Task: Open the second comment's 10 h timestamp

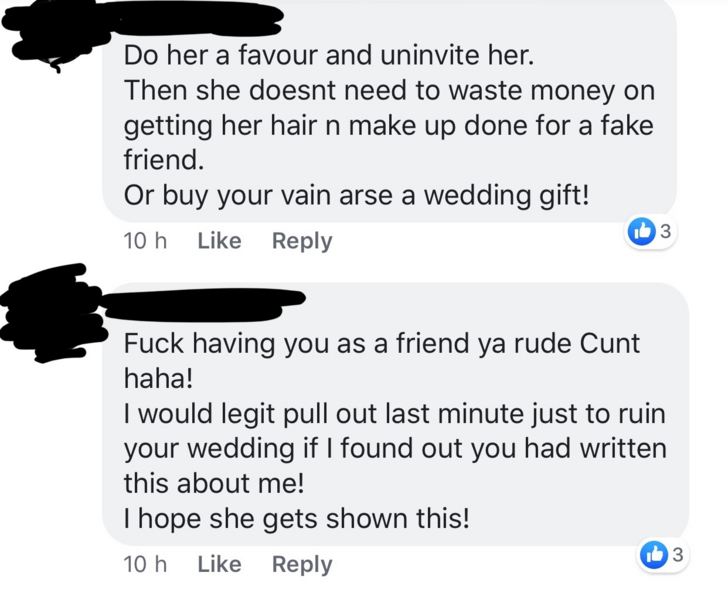Action: (x=145, y=564)
